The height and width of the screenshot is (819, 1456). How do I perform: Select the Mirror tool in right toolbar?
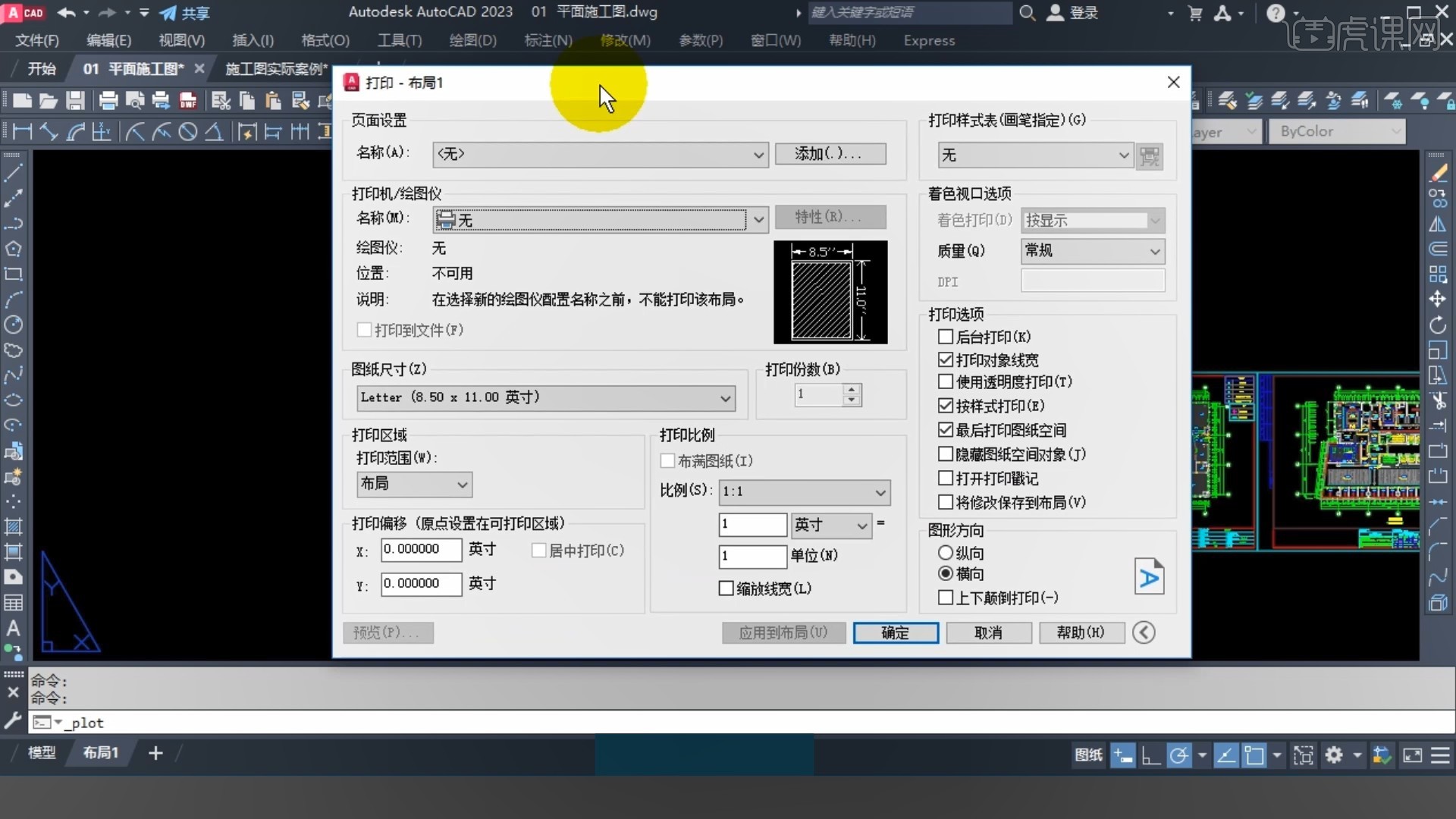1438,224
